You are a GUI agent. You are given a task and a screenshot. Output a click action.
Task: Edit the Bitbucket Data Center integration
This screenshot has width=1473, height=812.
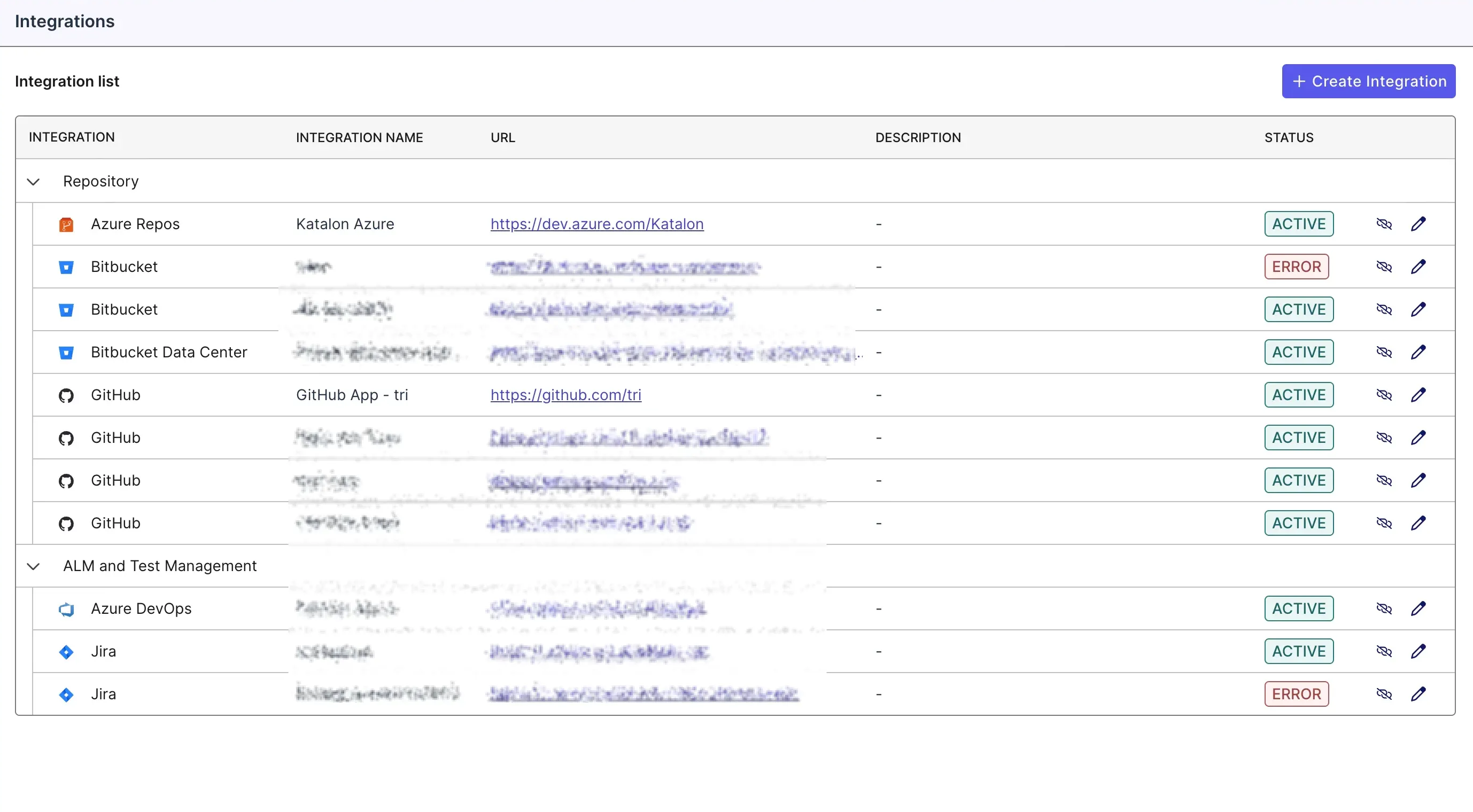click(1418, 352)
